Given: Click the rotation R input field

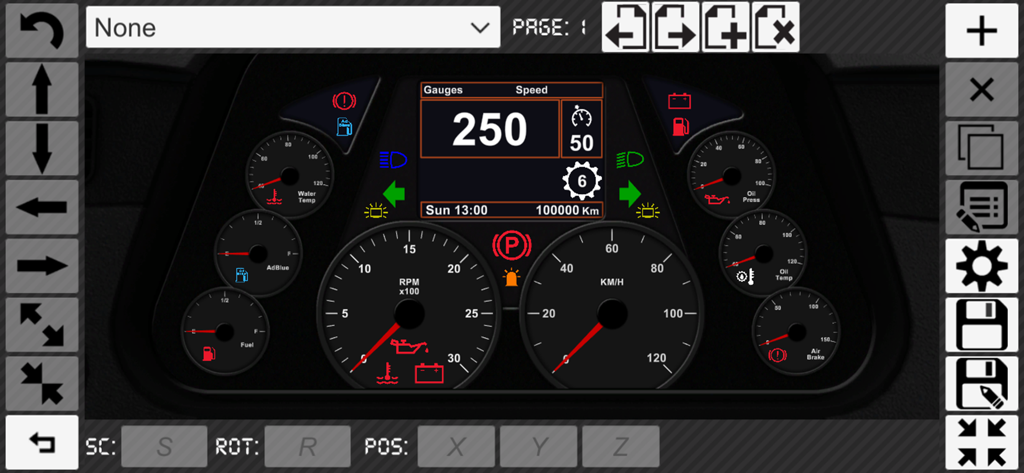Looking at the screenshot, I should coord(308,447).
